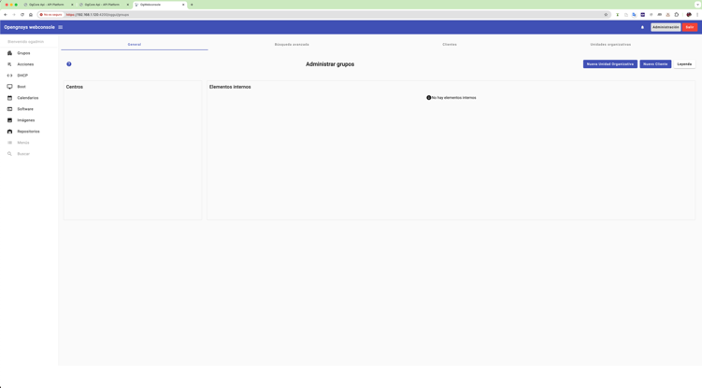This screenshot has height=388, width=702.
Task: Click the blue help question-mark icon
Action: pos(69,64)
